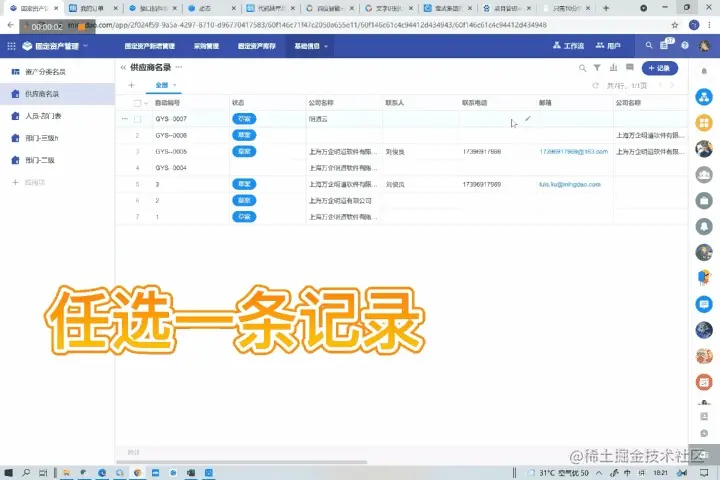Click gray contacts icon in right sidebar
The height and width of the screenshot is (480, 720).
703,175
